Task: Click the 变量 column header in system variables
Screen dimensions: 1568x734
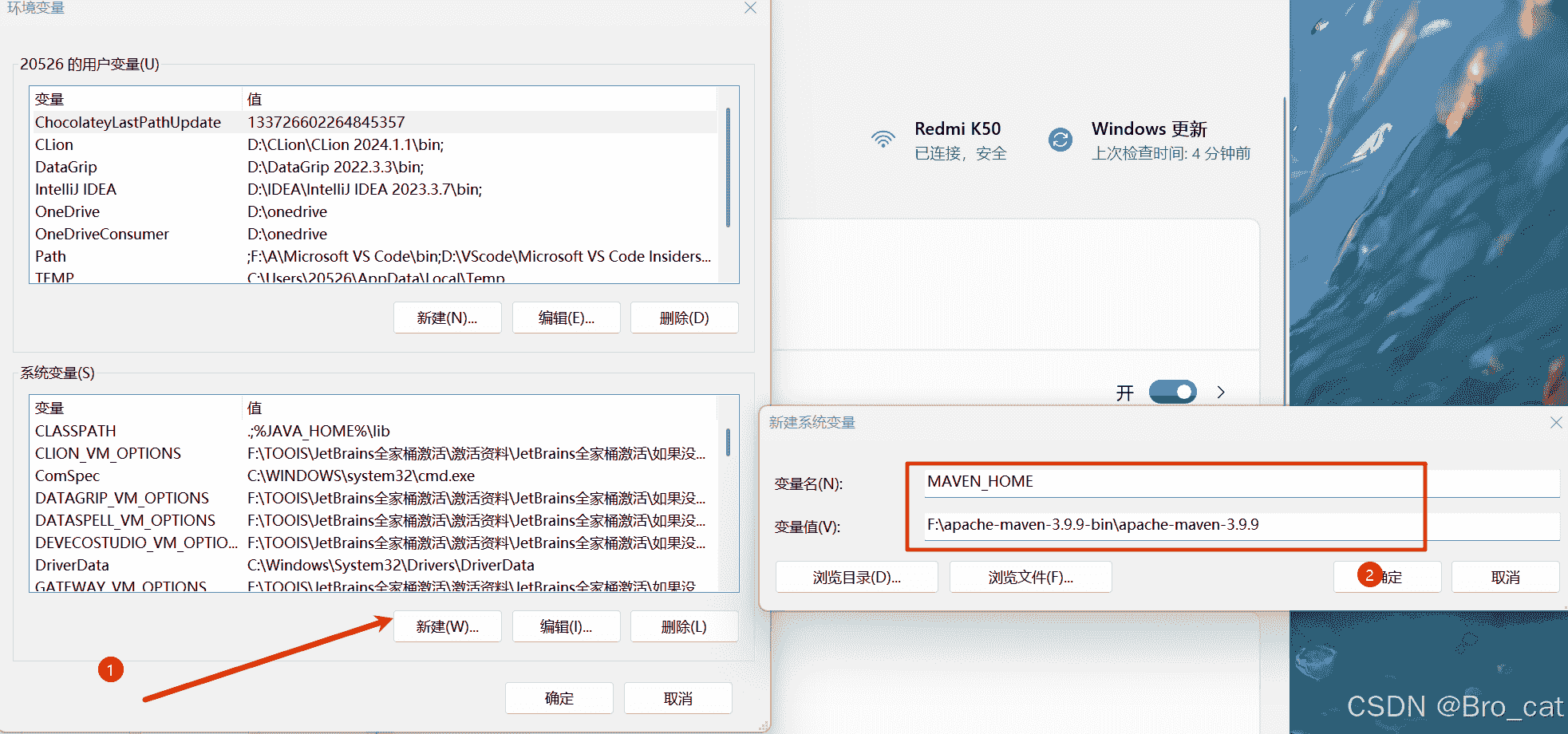Action: (136, 408)
